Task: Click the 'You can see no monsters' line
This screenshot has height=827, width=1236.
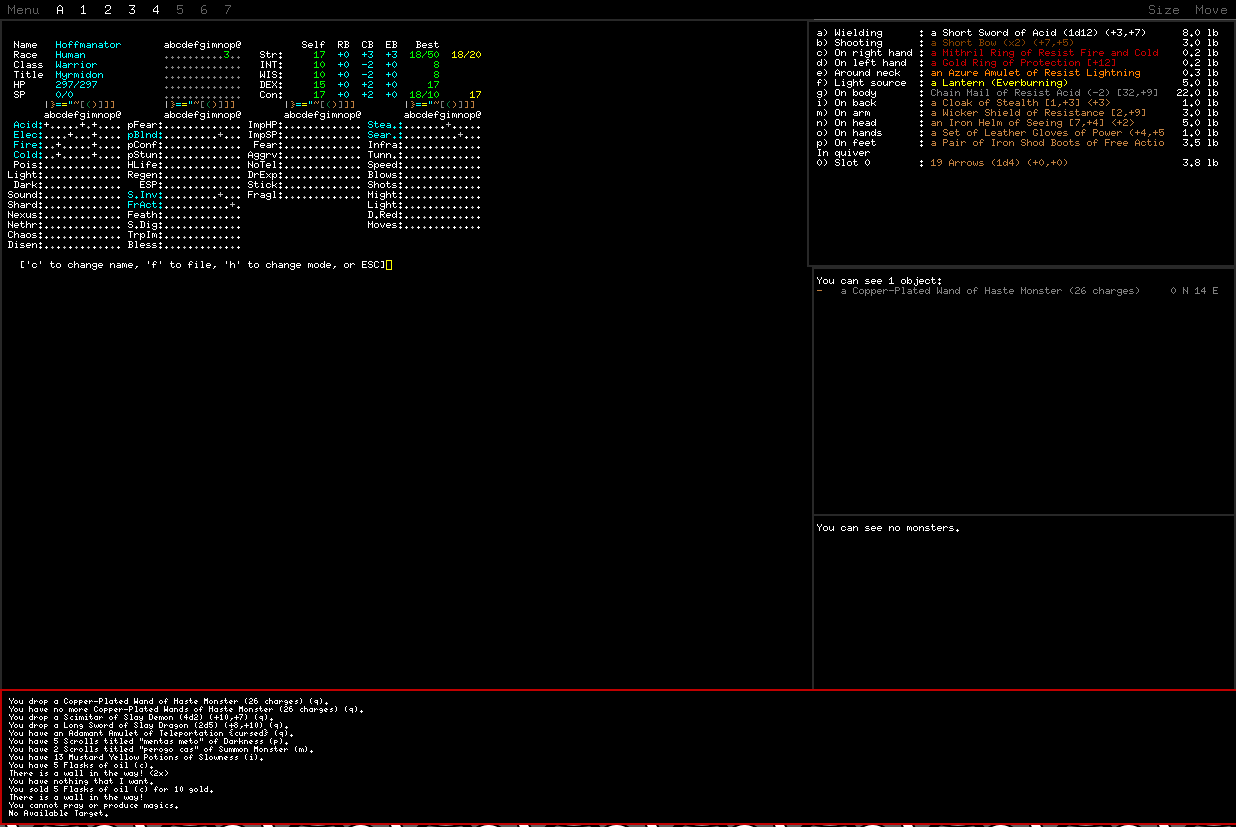Action: coord(888,528)
